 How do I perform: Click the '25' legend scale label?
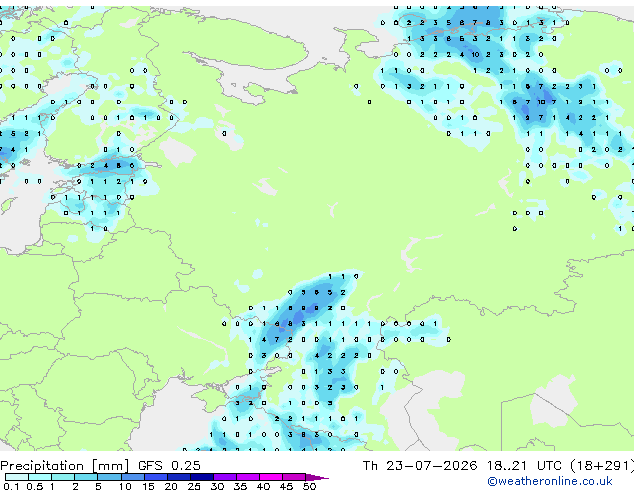[x=194, y=486]
